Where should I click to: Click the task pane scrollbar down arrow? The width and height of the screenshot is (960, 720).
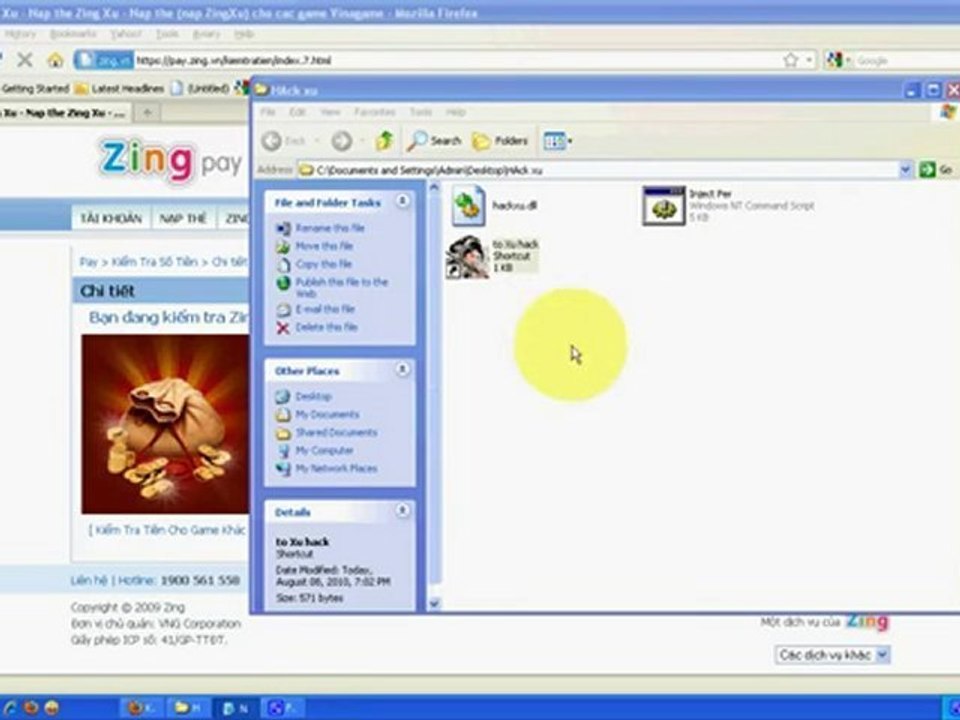point(434,604)
